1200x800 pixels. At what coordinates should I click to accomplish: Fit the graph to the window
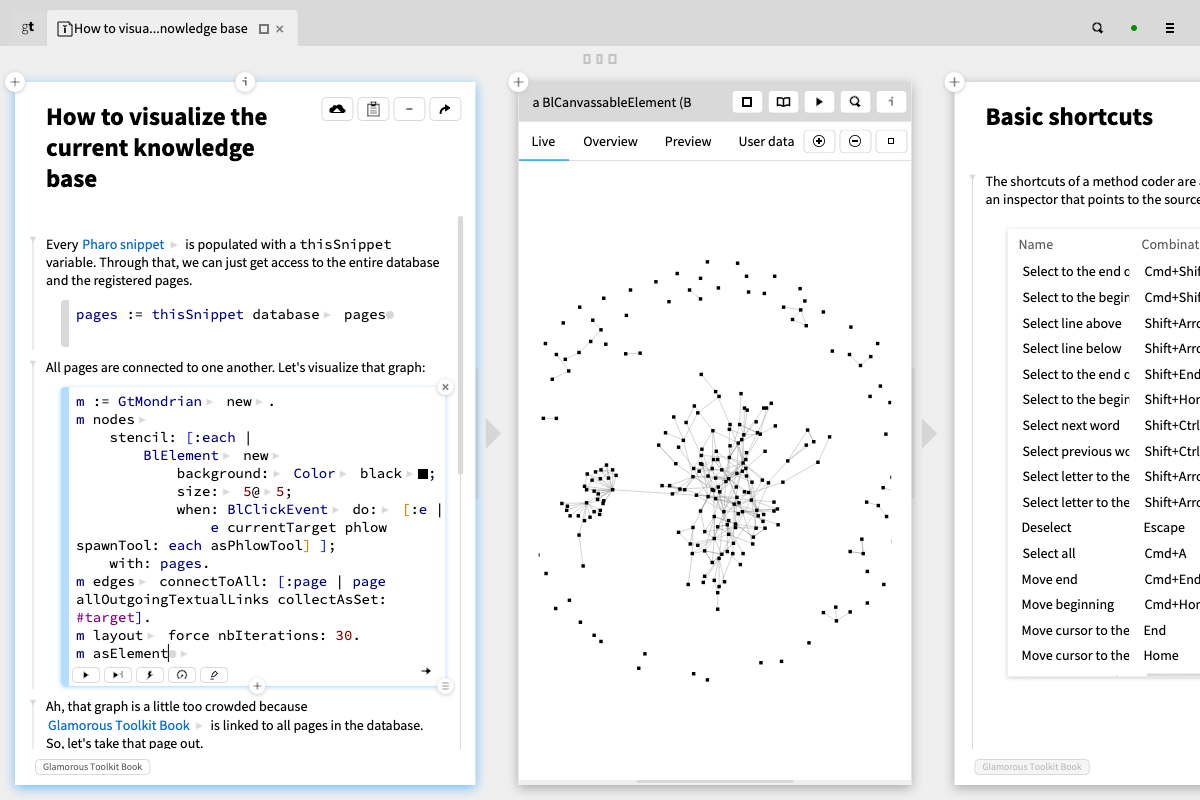(x=891, y=141)
